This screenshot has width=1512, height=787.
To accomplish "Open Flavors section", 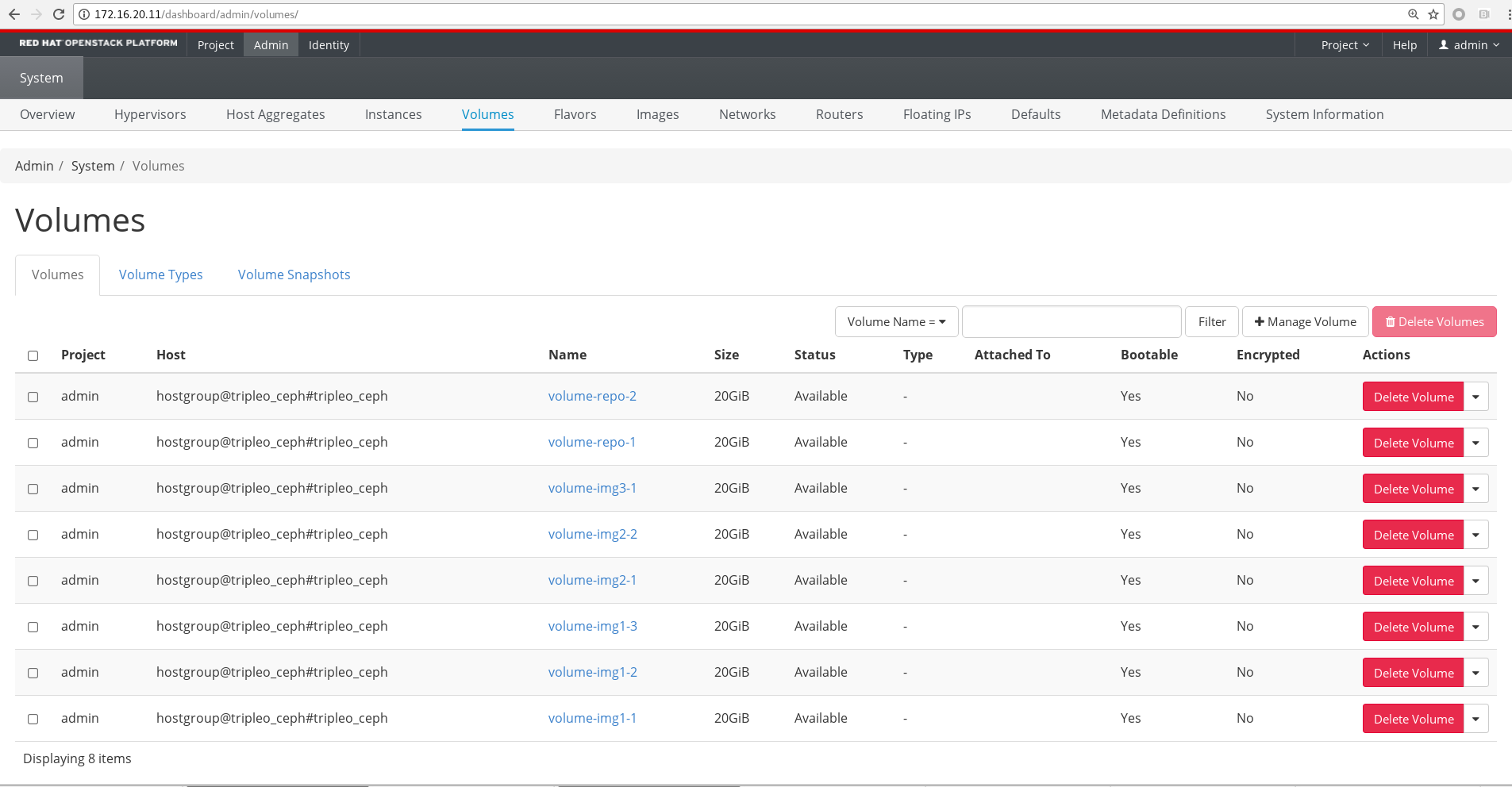I will (x=575, y=114).
